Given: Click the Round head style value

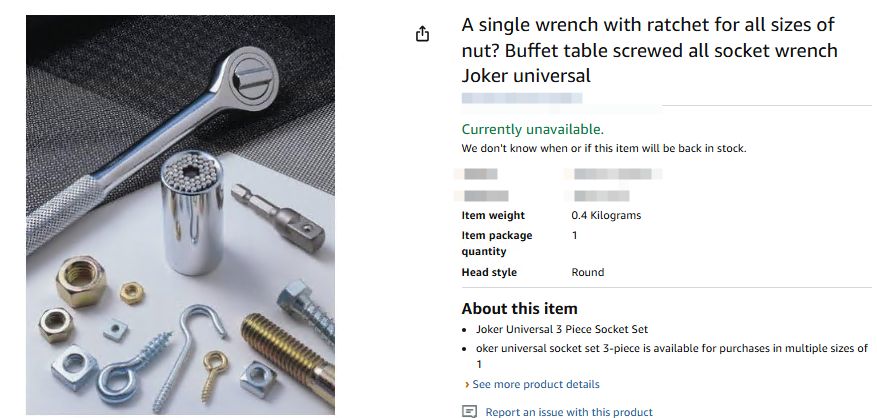Looking at the screenshot, I should click(588, 272).
